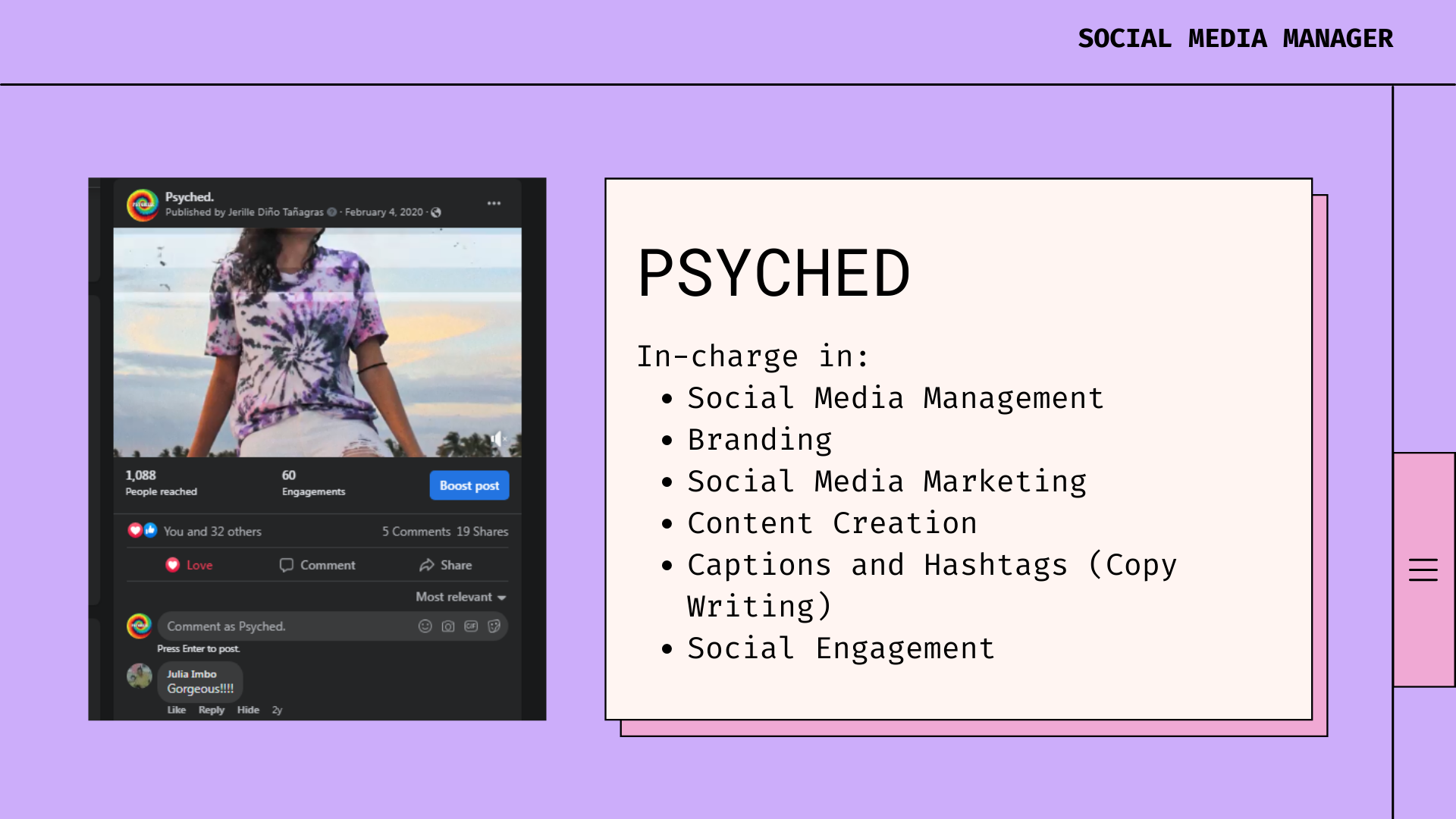1456x819 pixels.
Task: Expand the Most relevant comment sorting dropdown
Action: 460,597
